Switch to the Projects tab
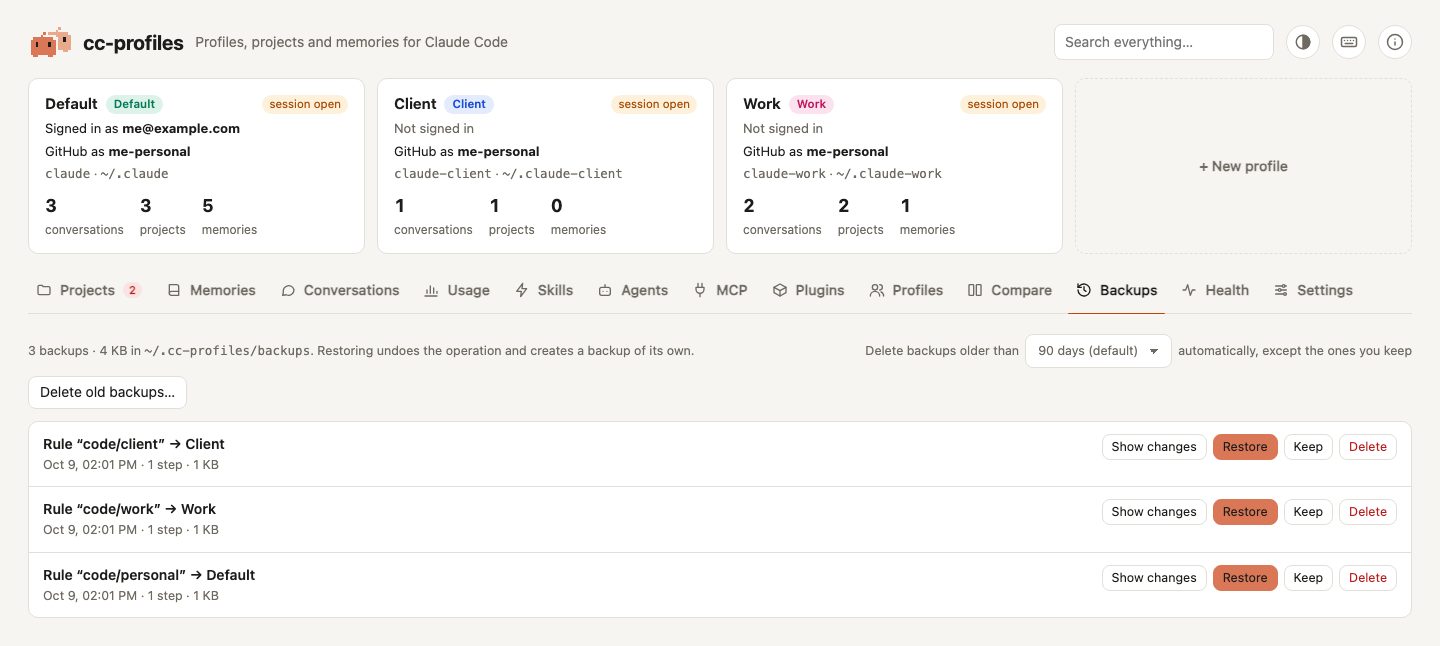 (88, 290)
